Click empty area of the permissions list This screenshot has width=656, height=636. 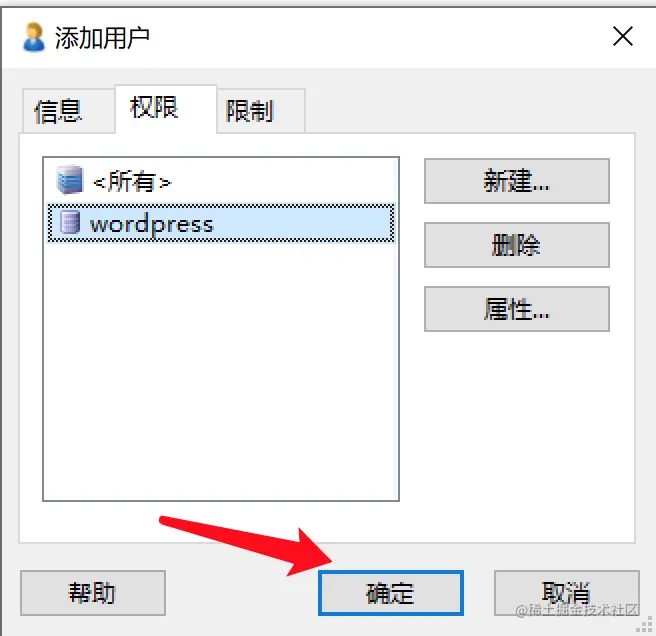[x=221, y=368]
